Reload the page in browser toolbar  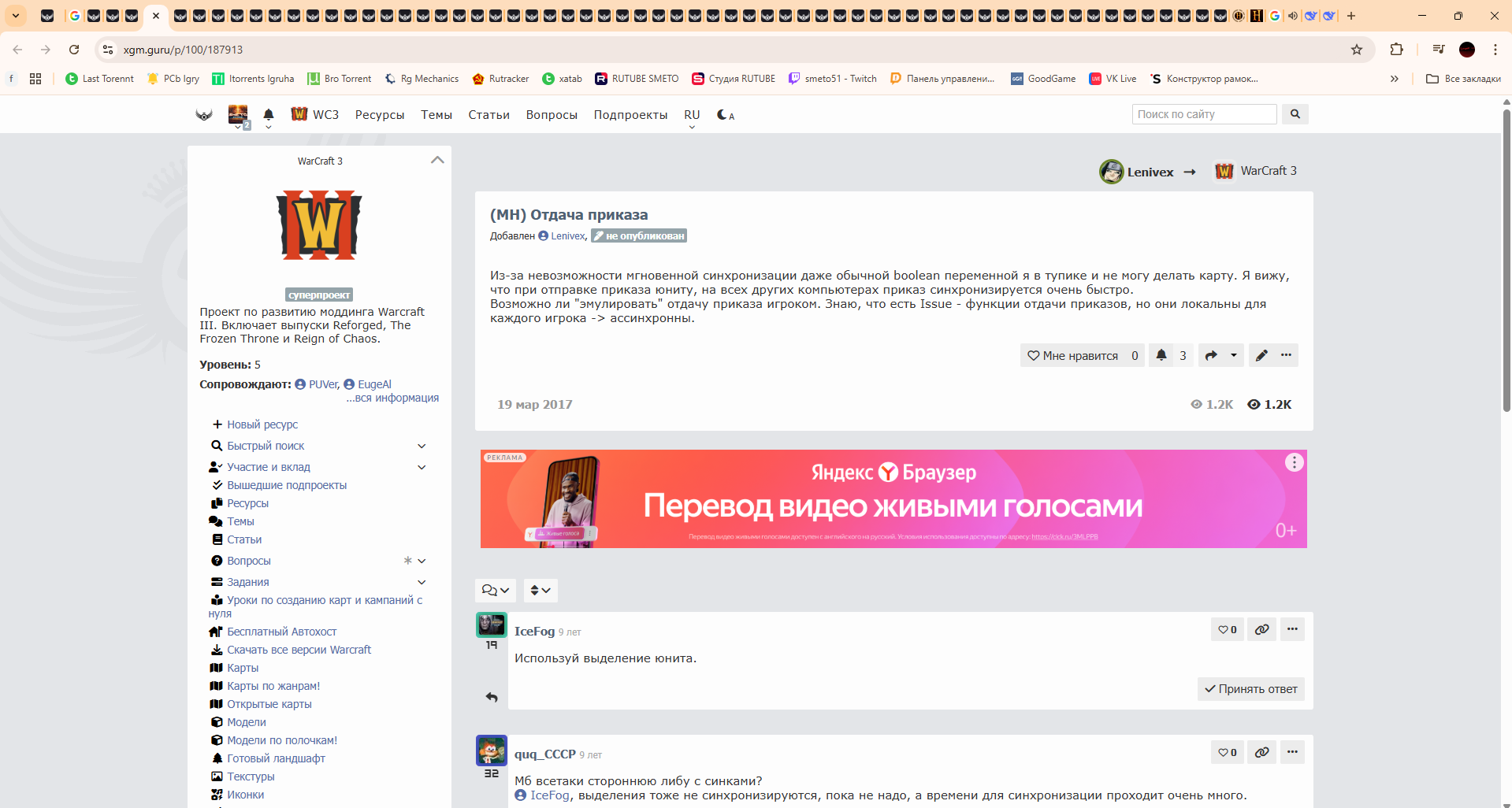(x=74, y=50)
